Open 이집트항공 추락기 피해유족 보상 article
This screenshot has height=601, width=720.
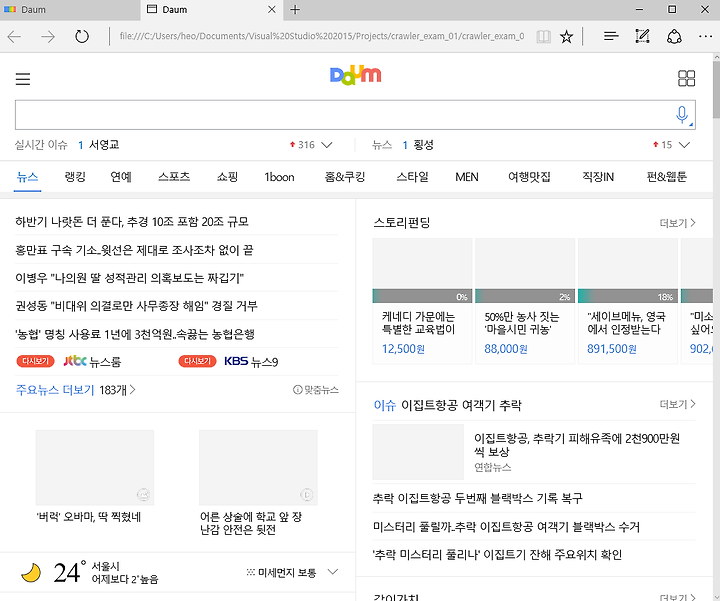point(577,445)
